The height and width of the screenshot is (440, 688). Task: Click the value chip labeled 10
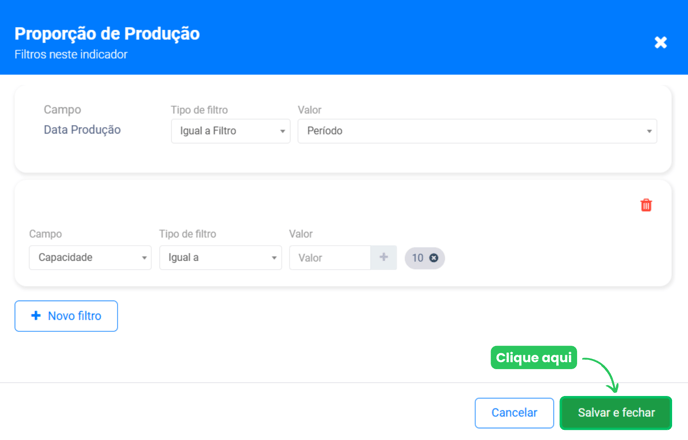(424, 258)
